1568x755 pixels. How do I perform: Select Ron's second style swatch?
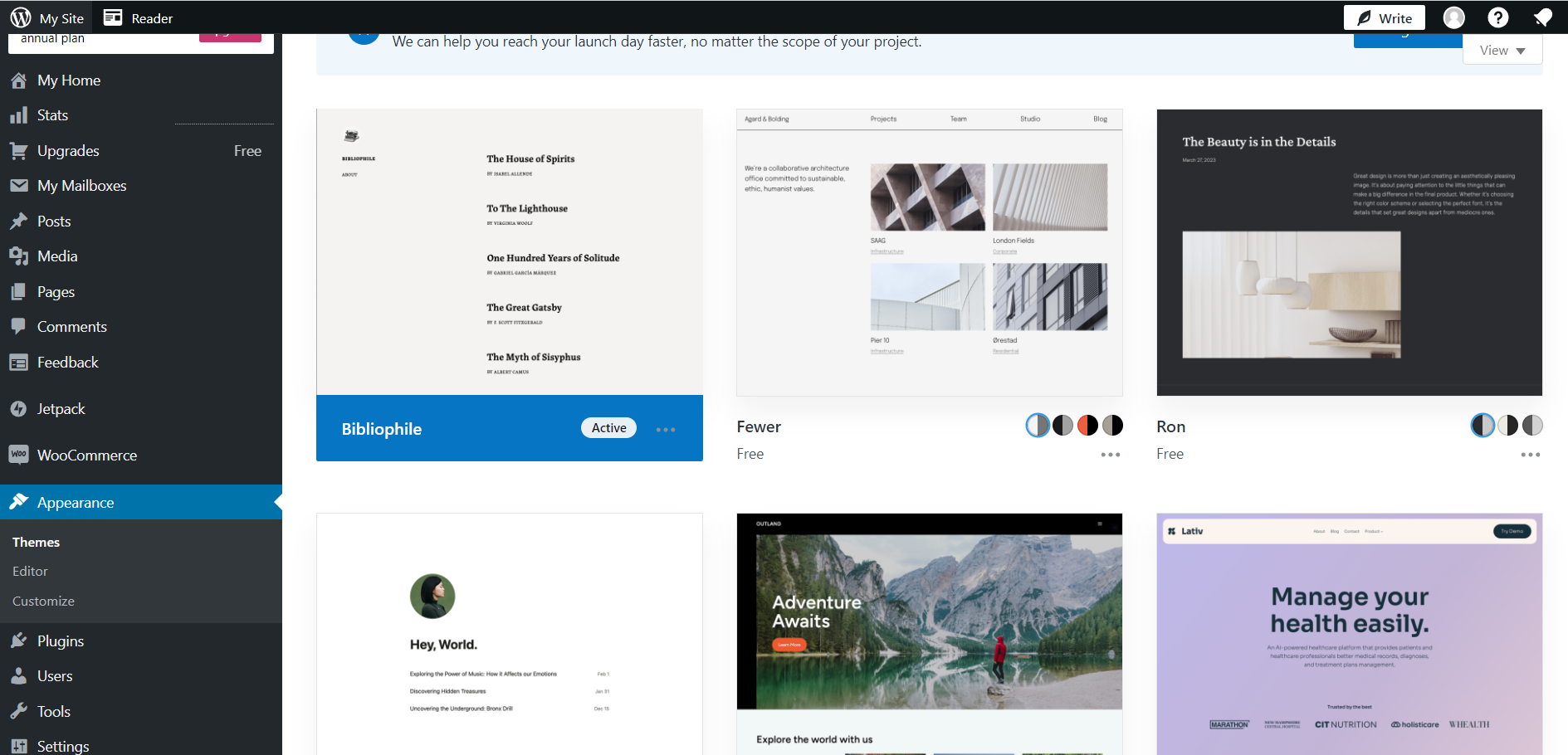point(1507,426)
